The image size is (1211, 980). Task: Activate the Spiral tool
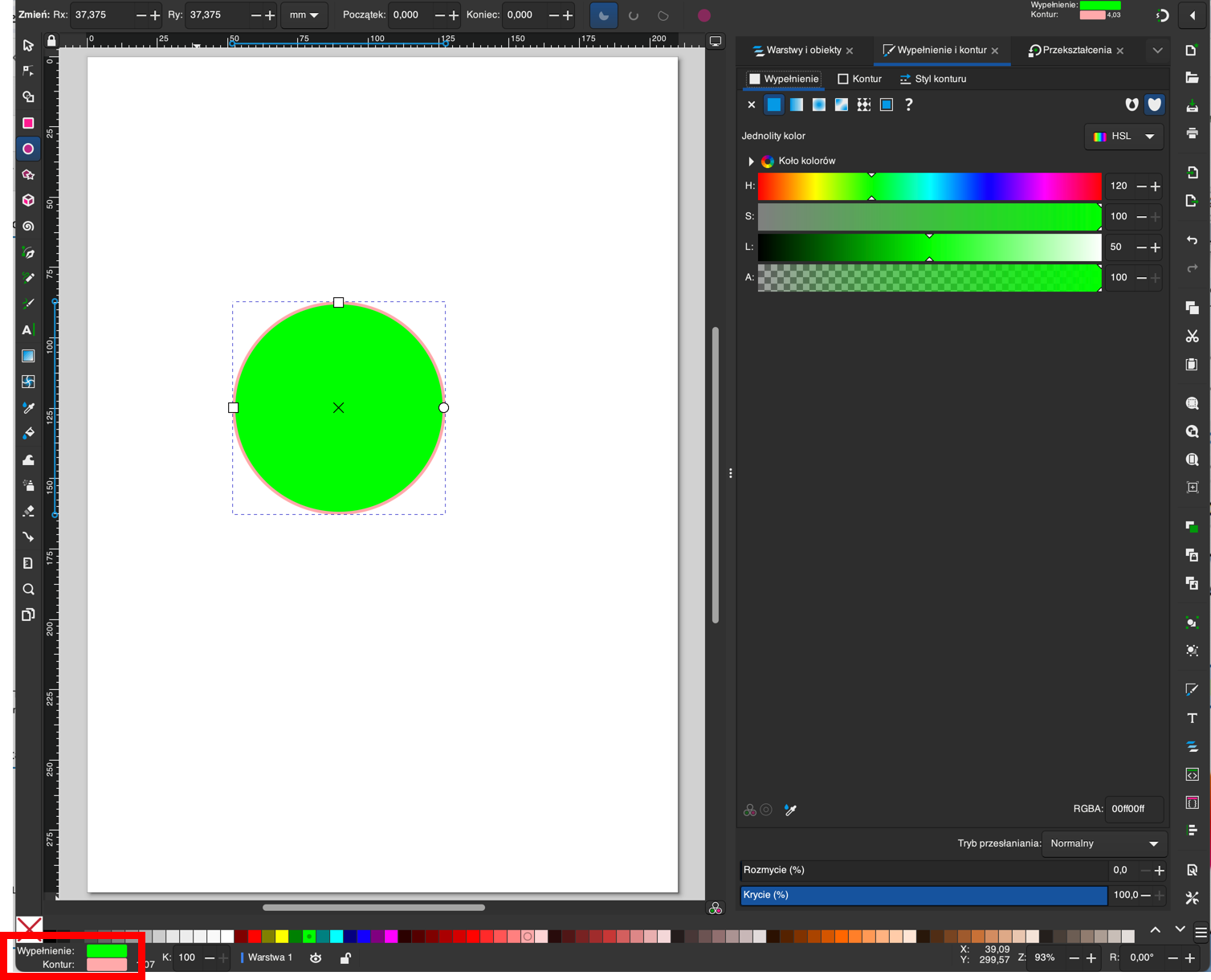pos(28,227)
